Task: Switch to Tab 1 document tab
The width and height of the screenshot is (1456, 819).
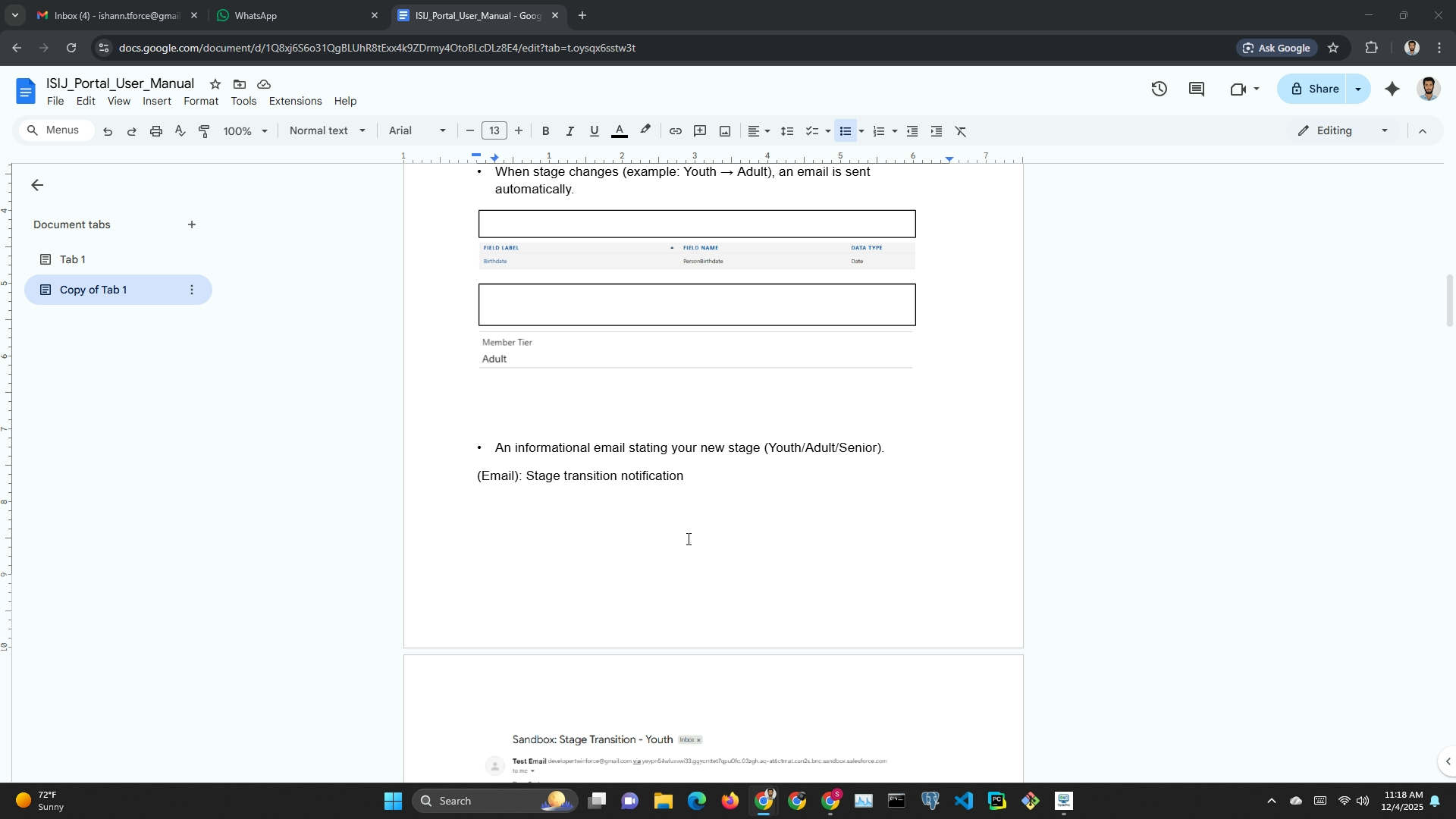Action: click(73, 259)
